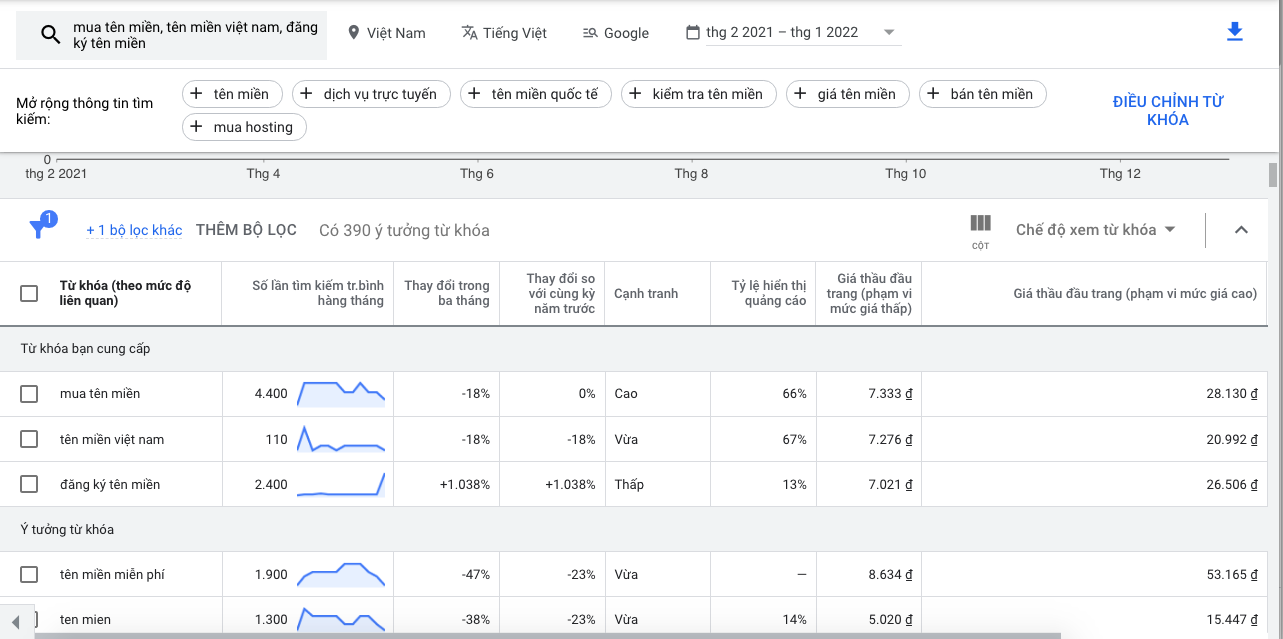
Task: Collapse the chart with the up chevron
Action: pos(1241,230)
